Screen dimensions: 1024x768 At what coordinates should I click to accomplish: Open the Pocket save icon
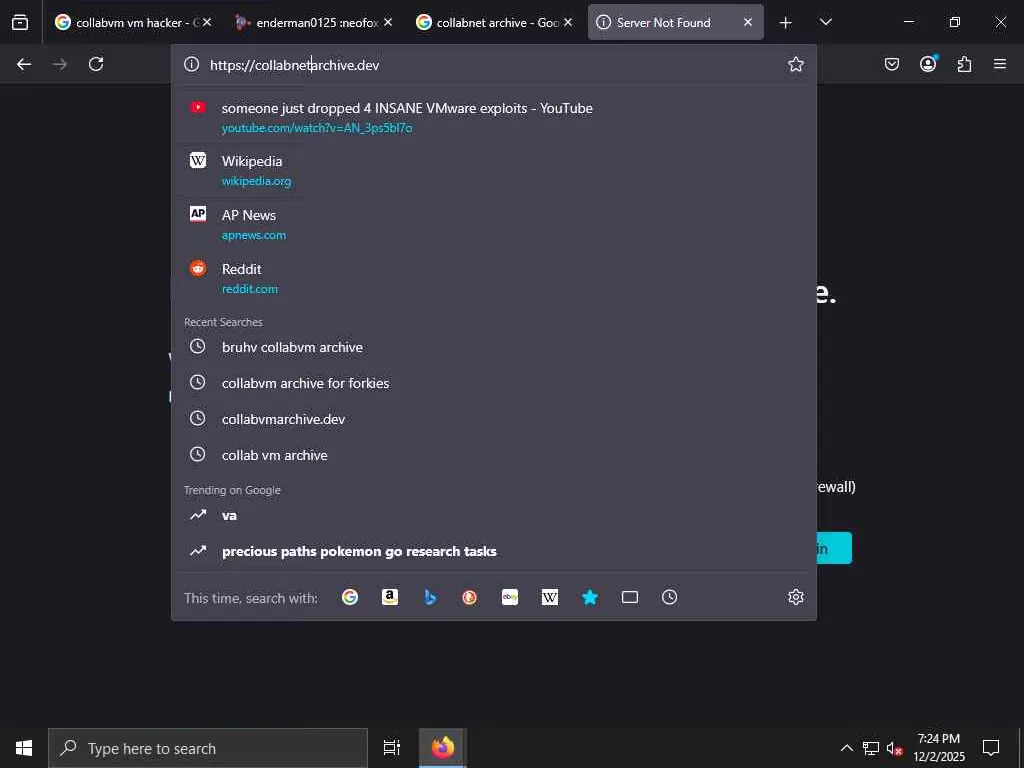(x=891, y=64)
